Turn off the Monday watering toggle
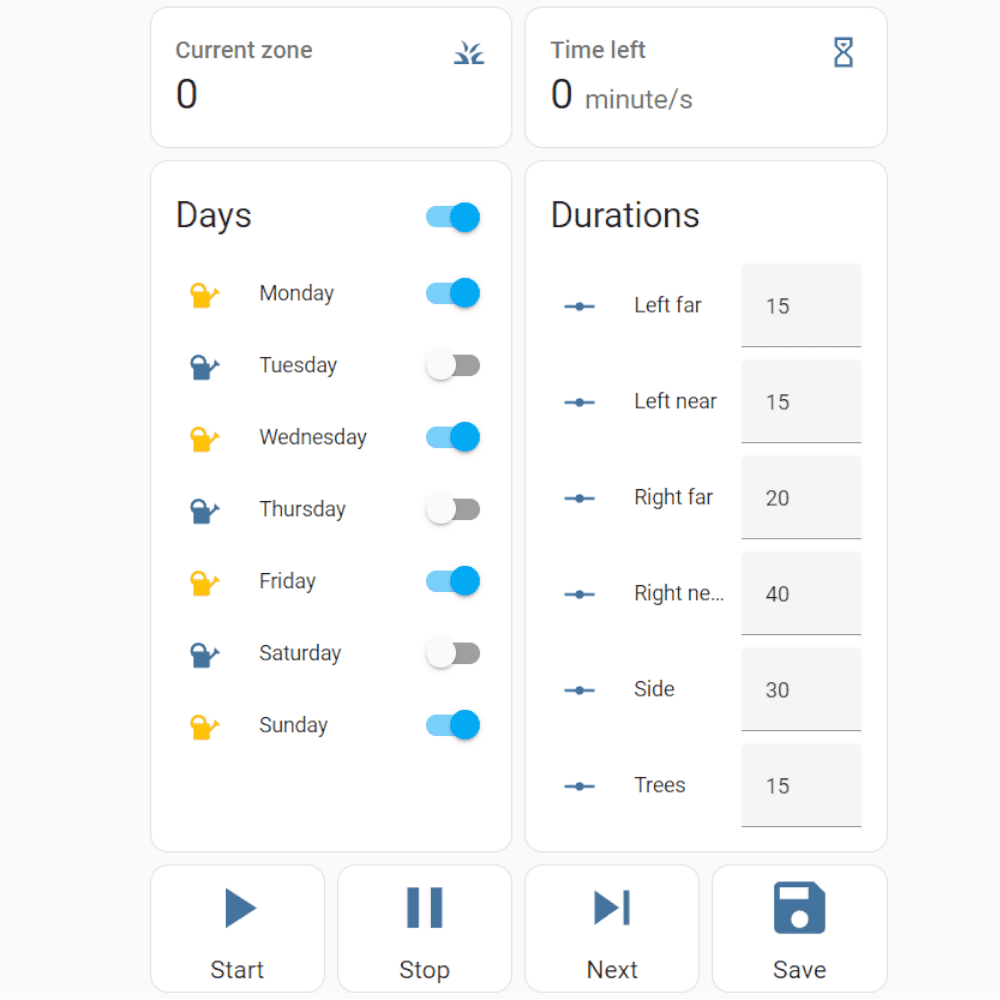This screenshot has width=1000, height=1000. [453, 293]
